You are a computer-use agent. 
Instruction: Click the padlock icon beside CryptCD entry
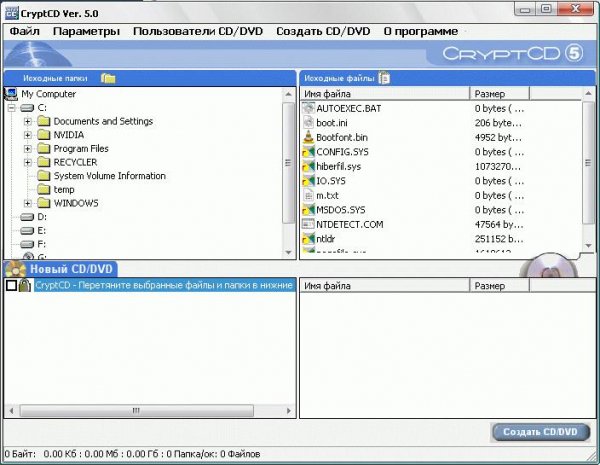[x=25, y=285]
